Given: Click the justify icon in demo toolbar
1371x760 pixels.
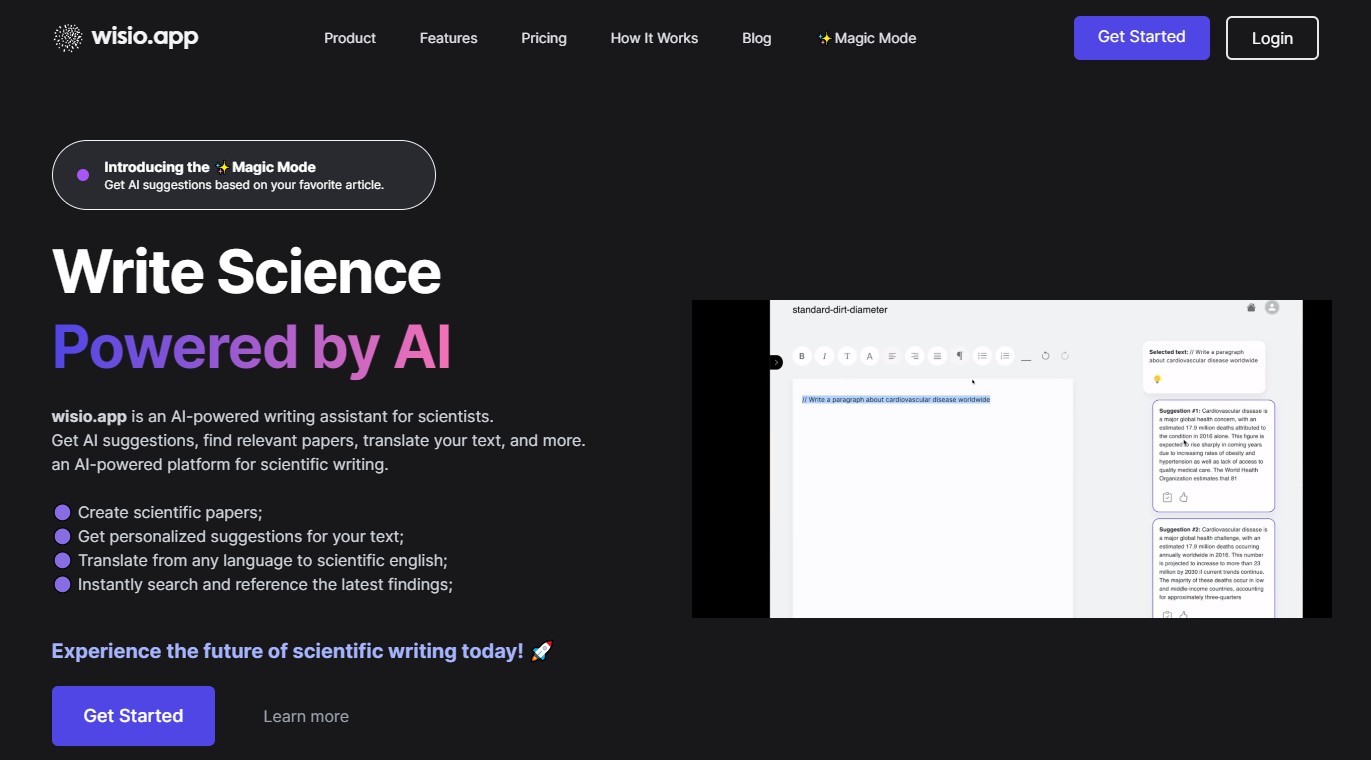Looking at the screenshot, I should tap(937, 356).
